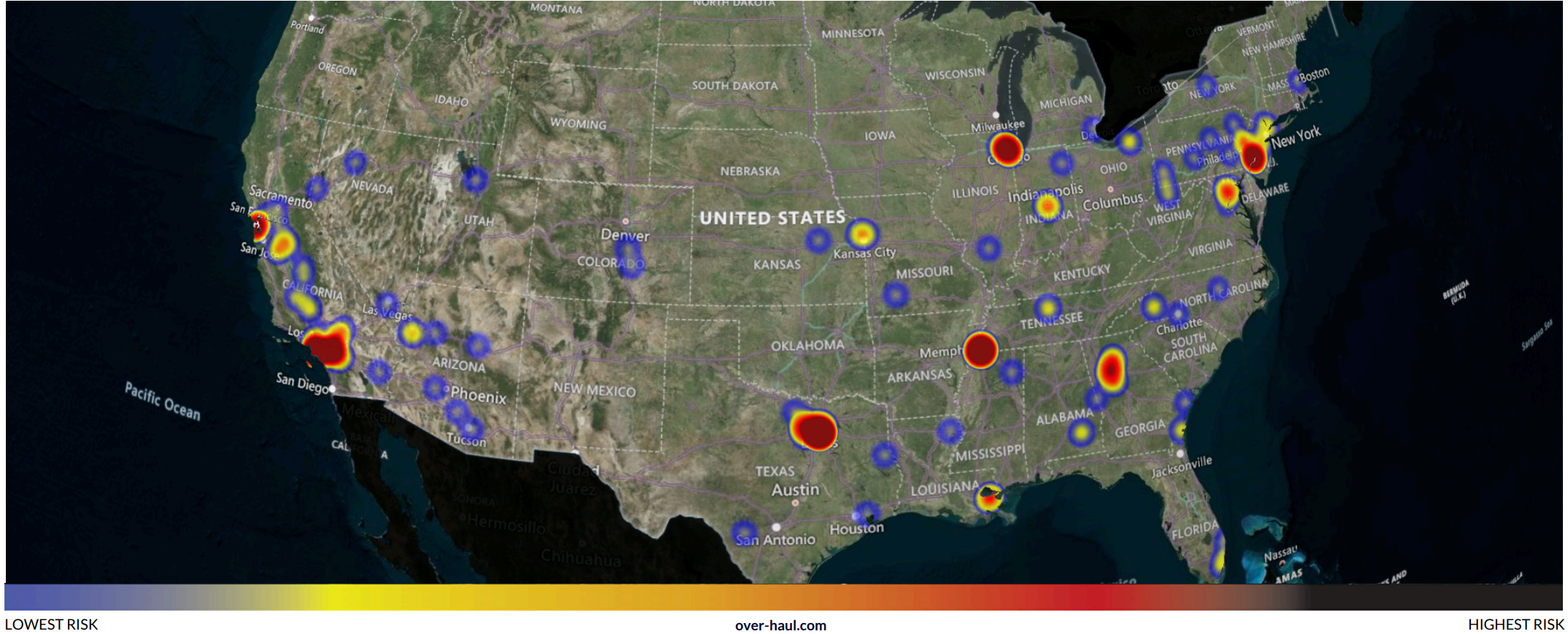Image resolution: width=1568 pixels, height=634 pixels.
Task: Click the Boston city label
Action: click(1314, 75)
